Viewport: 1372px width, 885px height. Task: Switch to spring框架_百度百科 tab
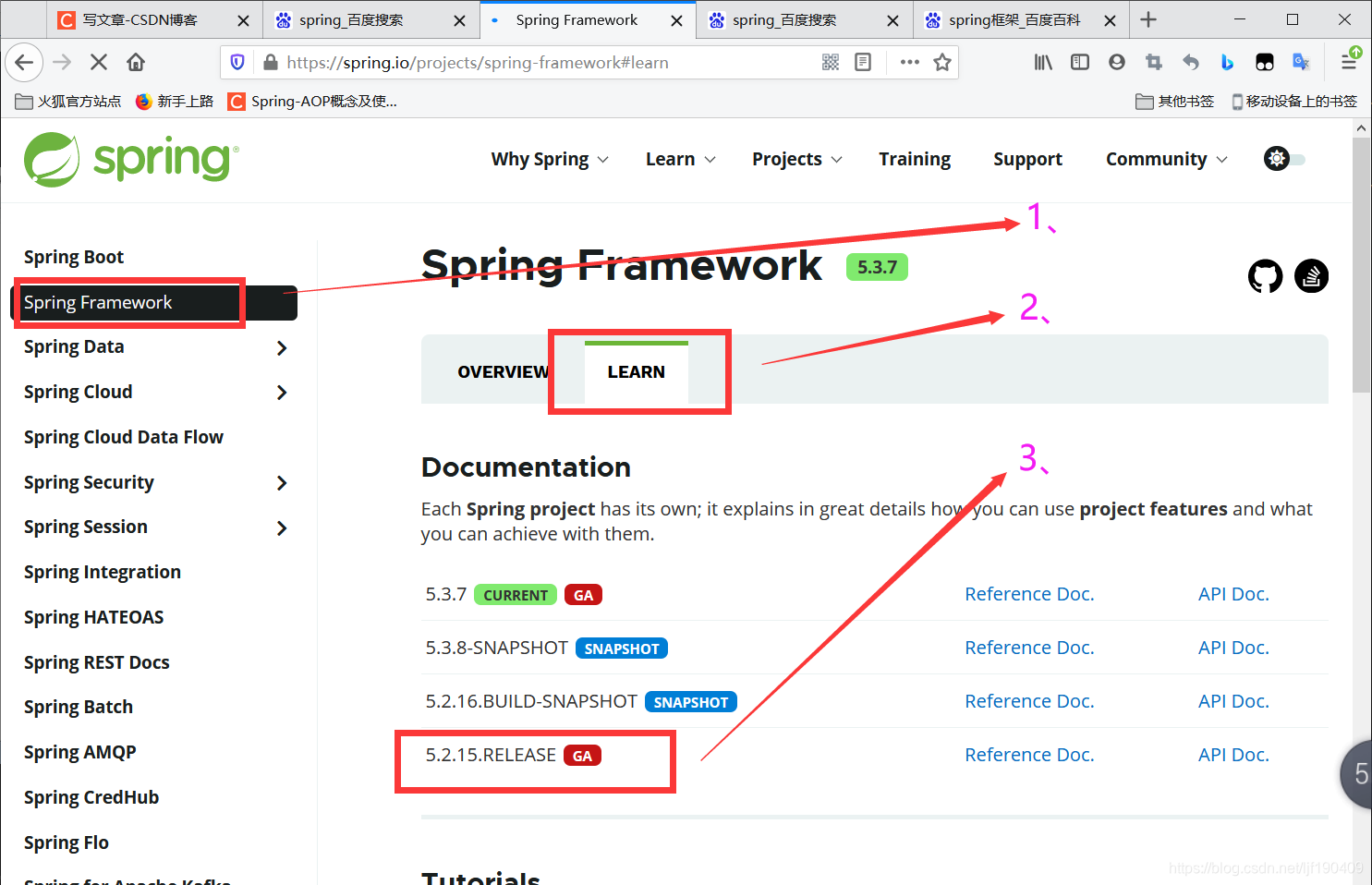coord(1020,20)
